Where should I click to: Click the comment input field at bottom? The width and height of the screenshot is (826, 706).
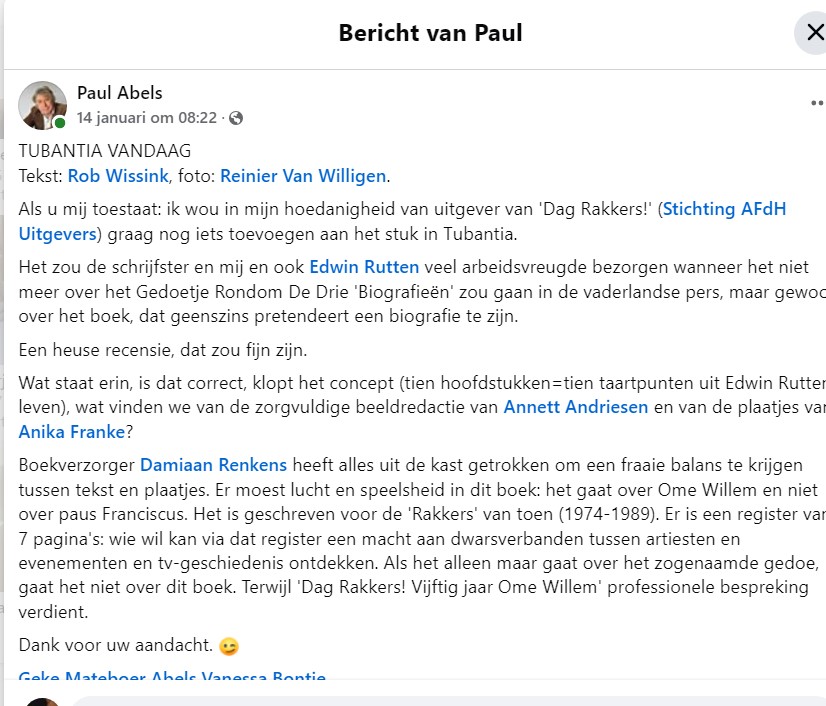(x=440, y=700)
